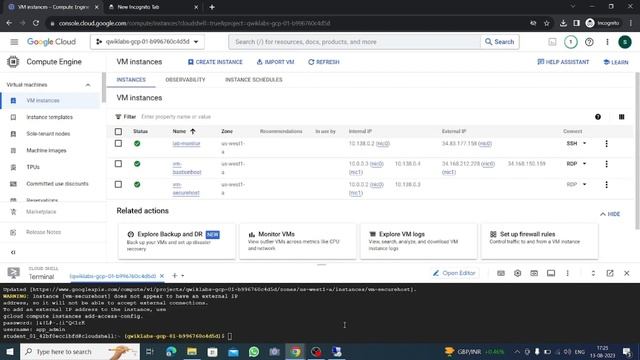Open the project selector dropdown
The width and height of the screenshot is (640, 360).
(147, 42)
